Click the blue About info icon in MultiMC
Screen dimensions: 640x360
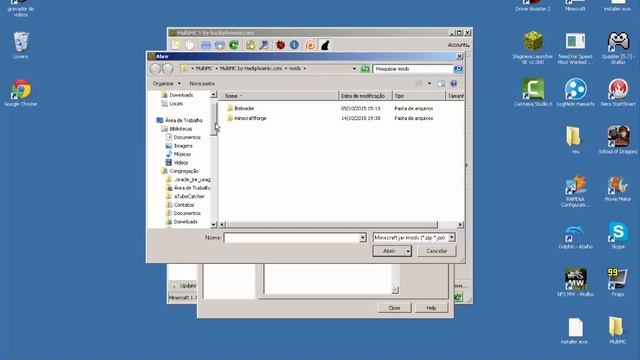pos(294,45)
